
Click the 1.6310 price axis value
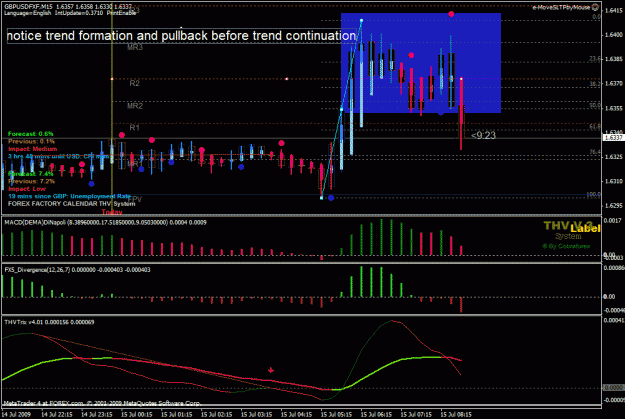click(614, 181)
